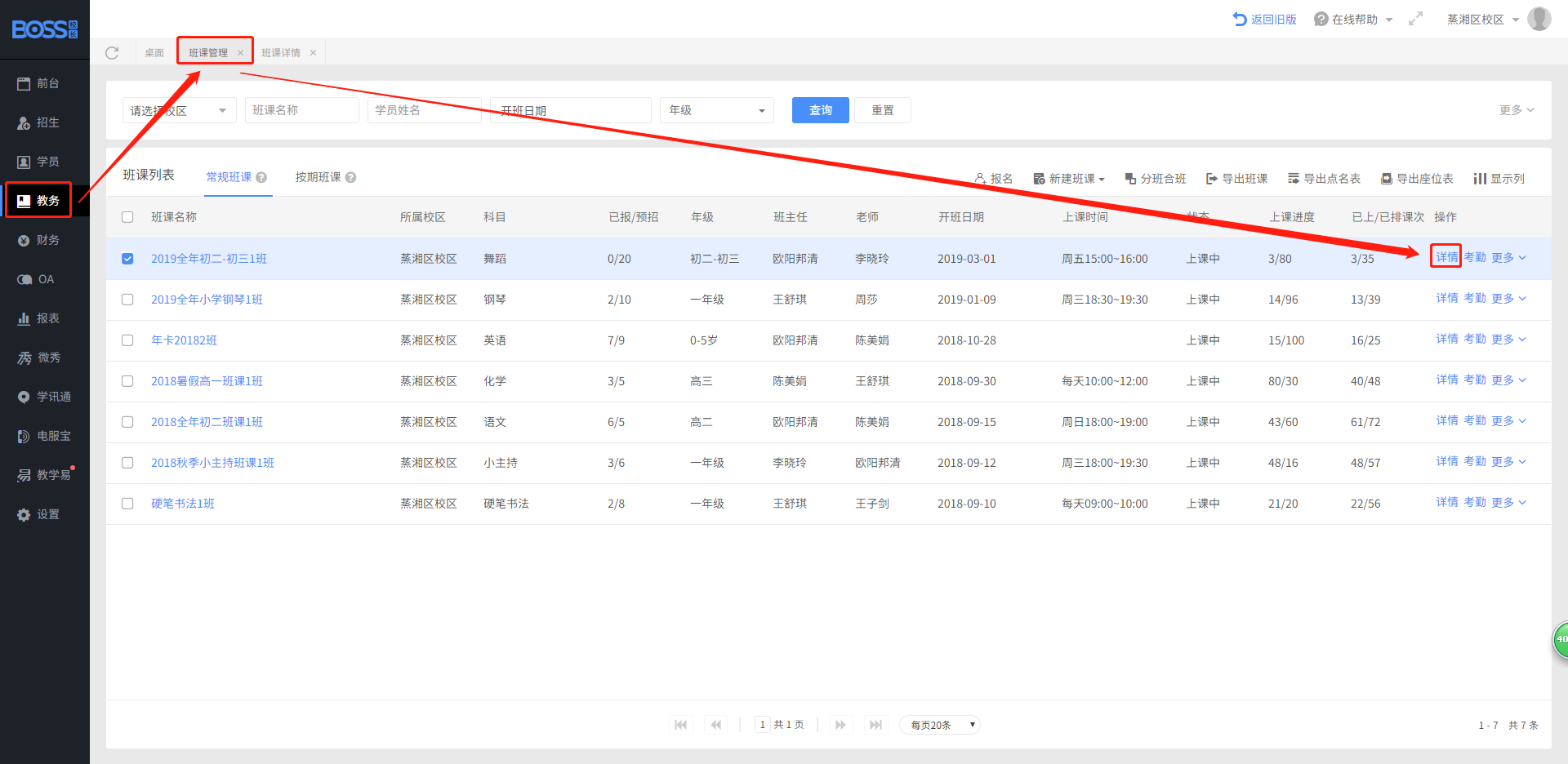The image size is (1568, 764).
Task: Open the 年级 grade dropdown
Action: (x=717, y=110)
